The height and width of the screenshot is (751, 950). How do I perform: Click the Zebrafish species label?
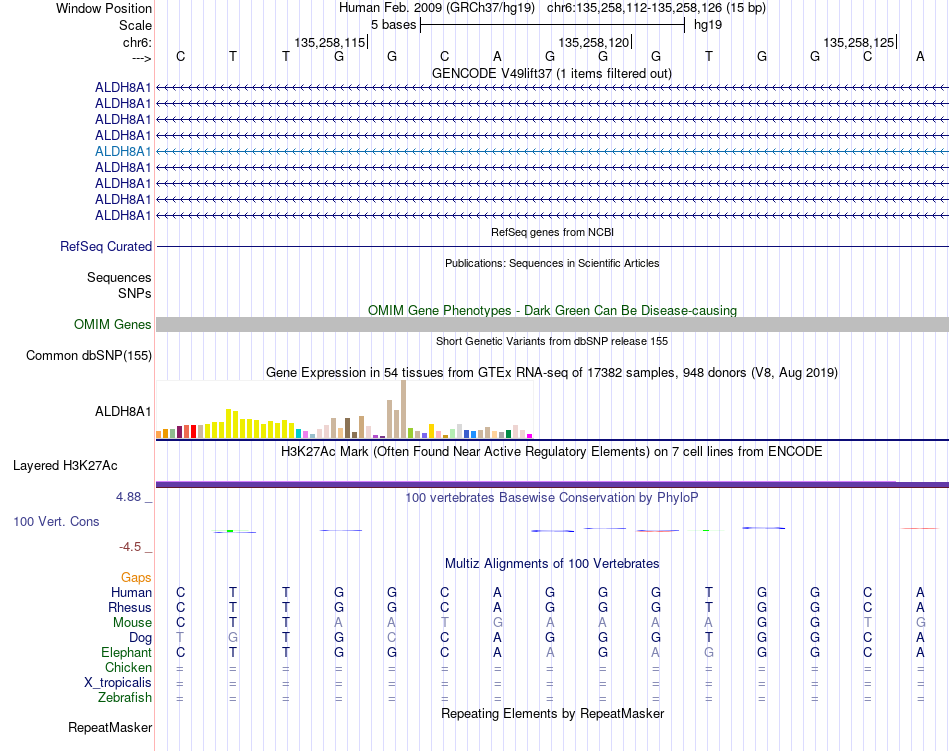pos(125,698)
